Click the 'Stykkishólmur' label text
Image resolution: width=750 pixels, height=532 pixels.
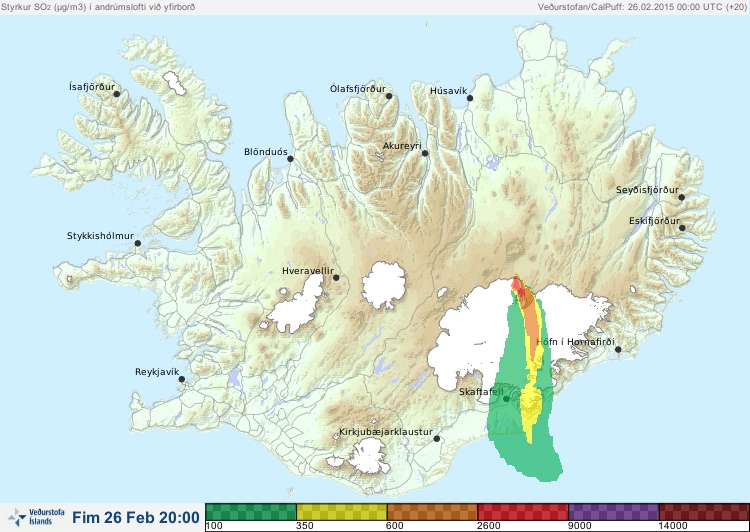[x=100, y=236]
